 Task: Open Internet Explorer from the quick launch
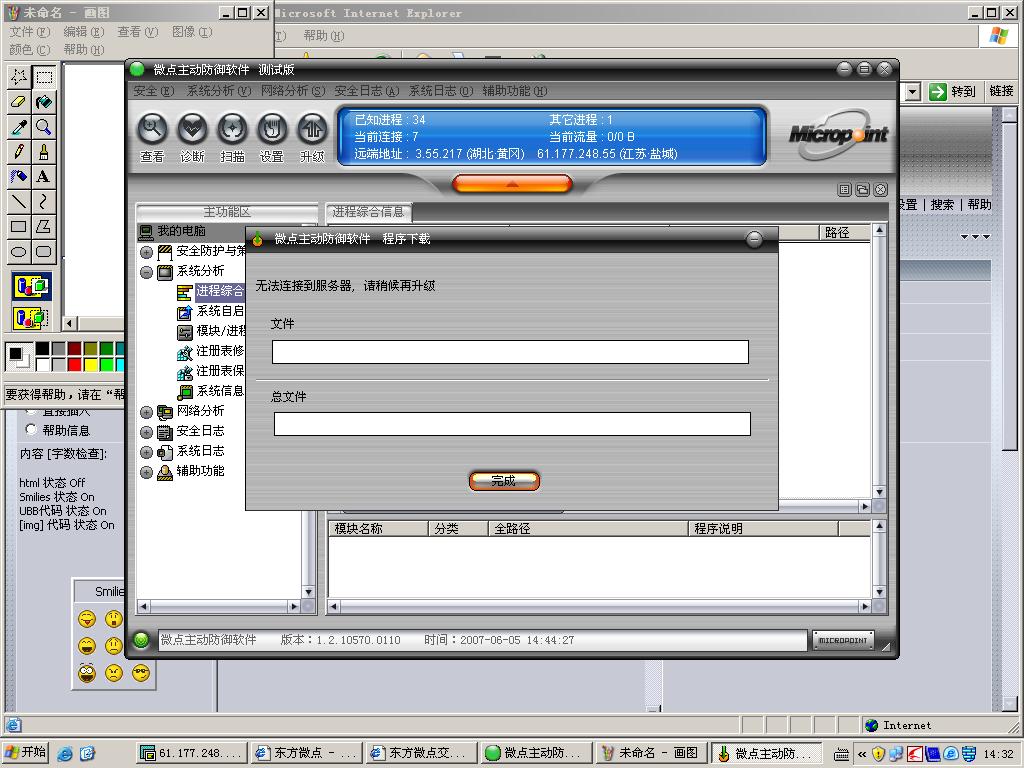coord(65,753)
